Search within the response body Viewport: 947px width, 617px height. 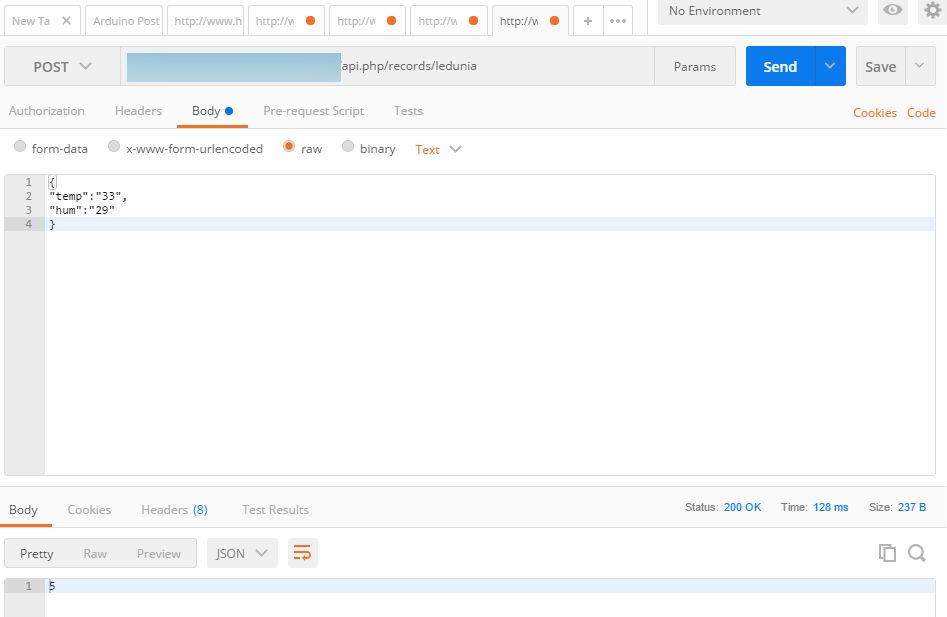click(917, 553)
